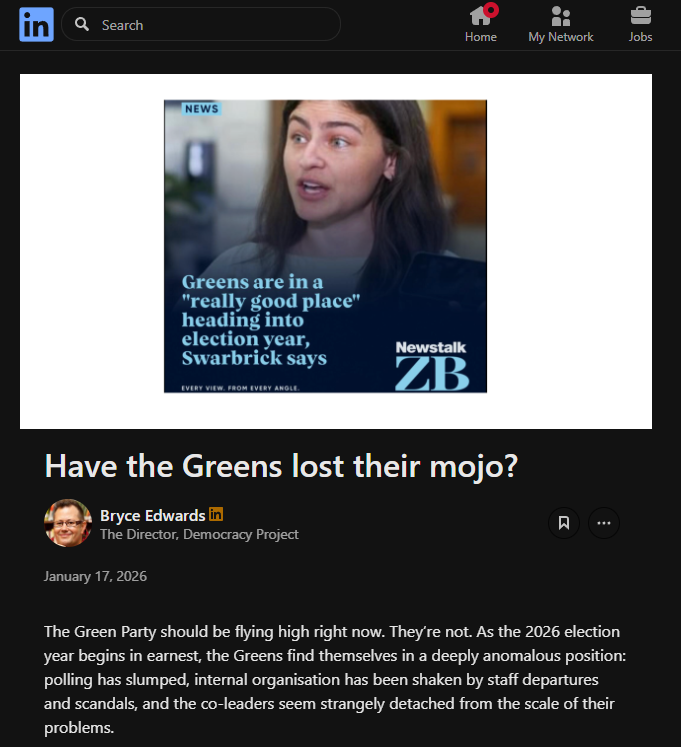The width and height of the screenshot is (681, 747).
Task: Click the red notification badge on Home
Action: 491,10
